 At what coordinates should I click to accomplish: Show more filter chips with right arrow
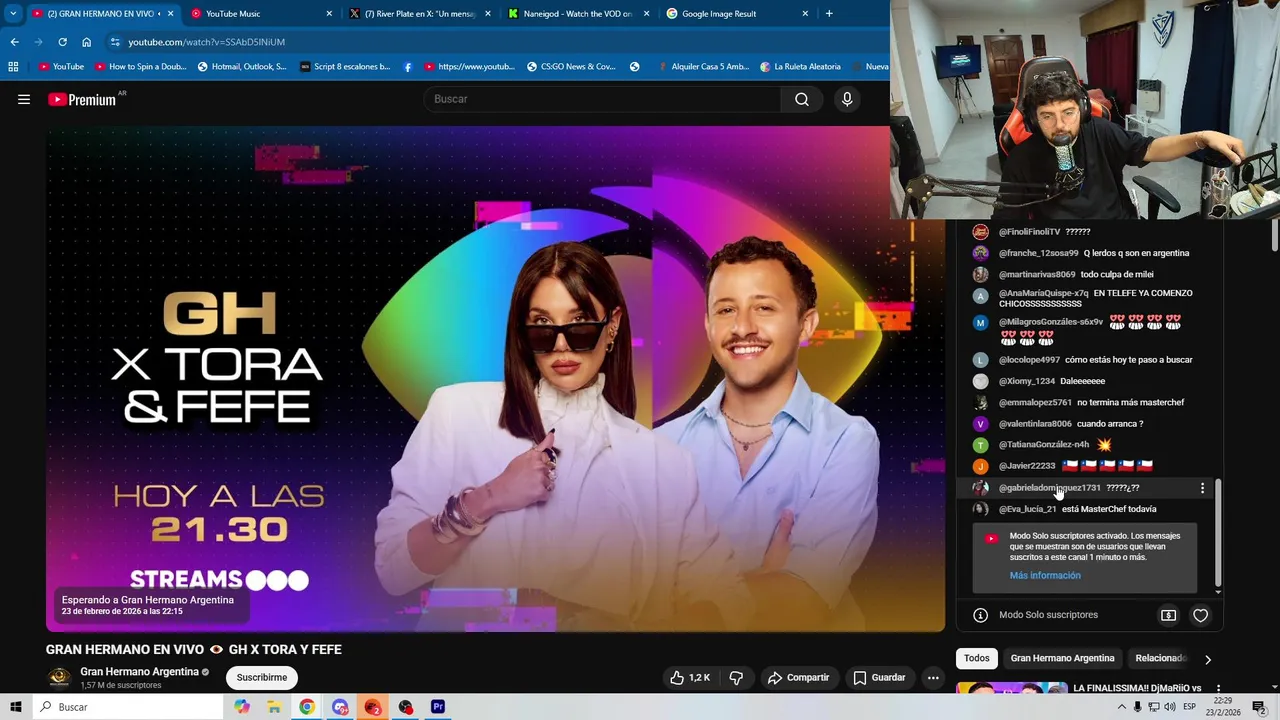(1207, 659)
